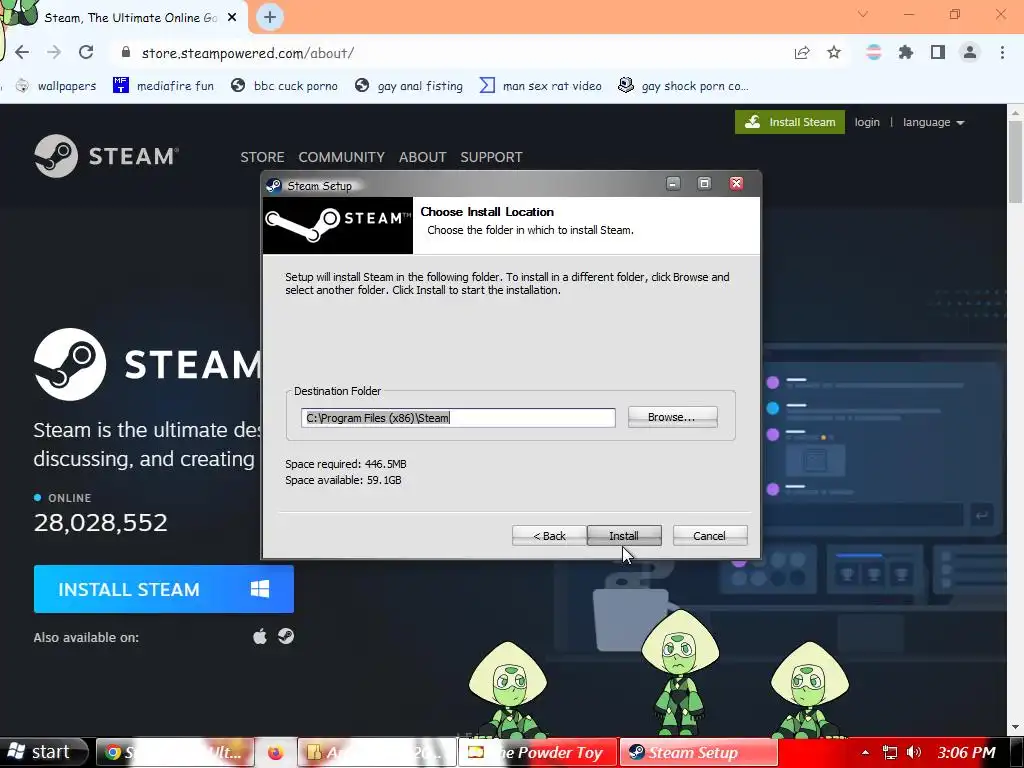
Task: Share this page using the share icon
Action: pyautogui.click(x=802, y=52)
